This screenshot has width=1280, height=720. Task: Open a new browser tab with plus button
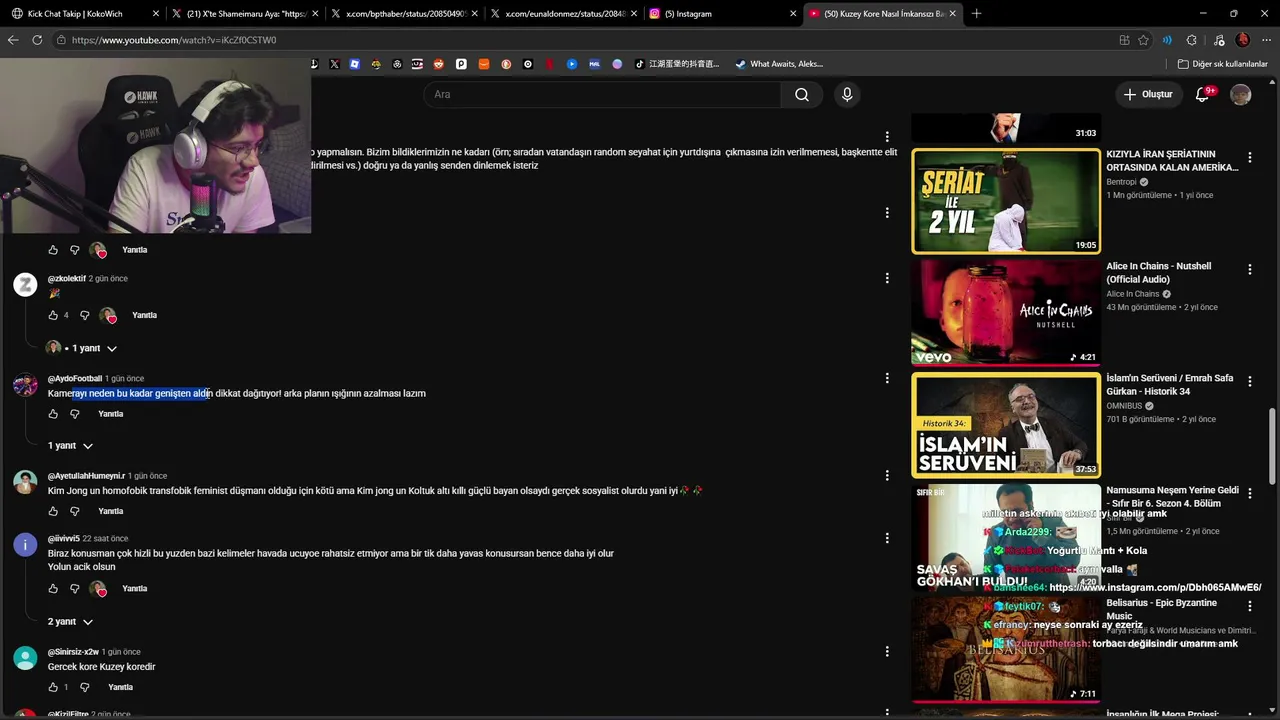(976, 14)
